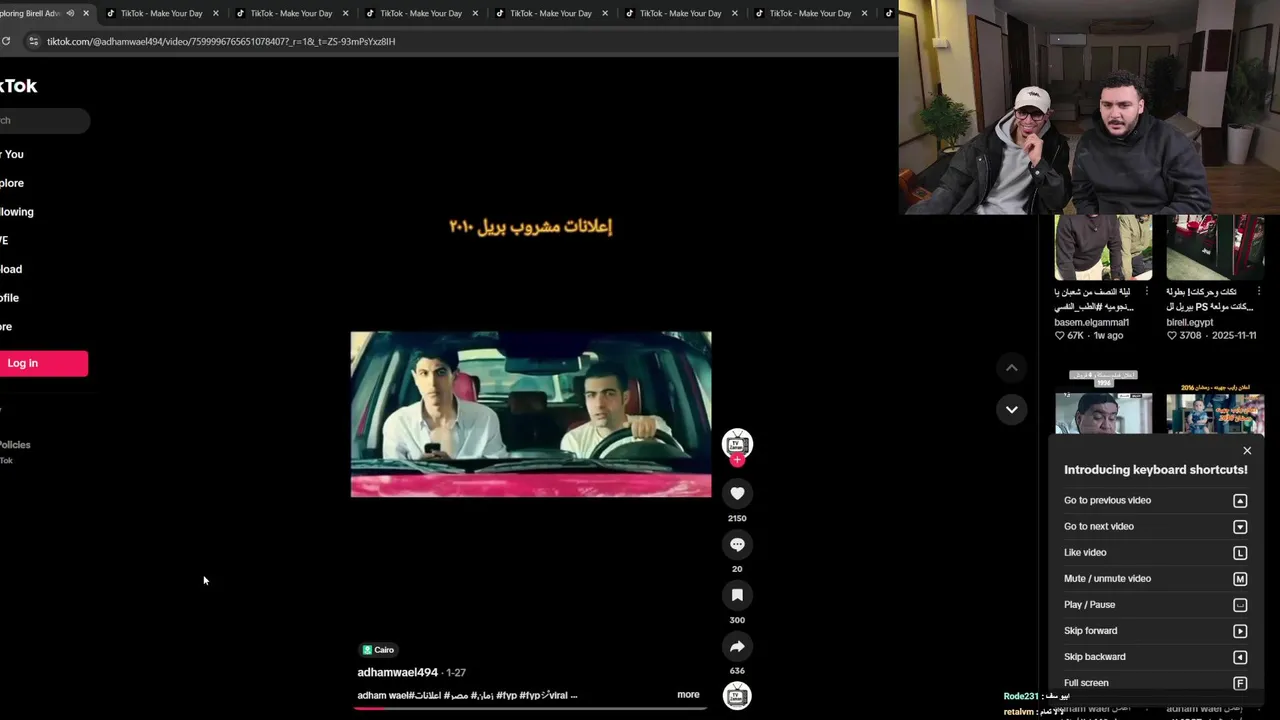This screenshot has height=720, width=1280.
Task: Click the left-arrow key icon for Skip backward
Action: click(x=1240, y=657)
